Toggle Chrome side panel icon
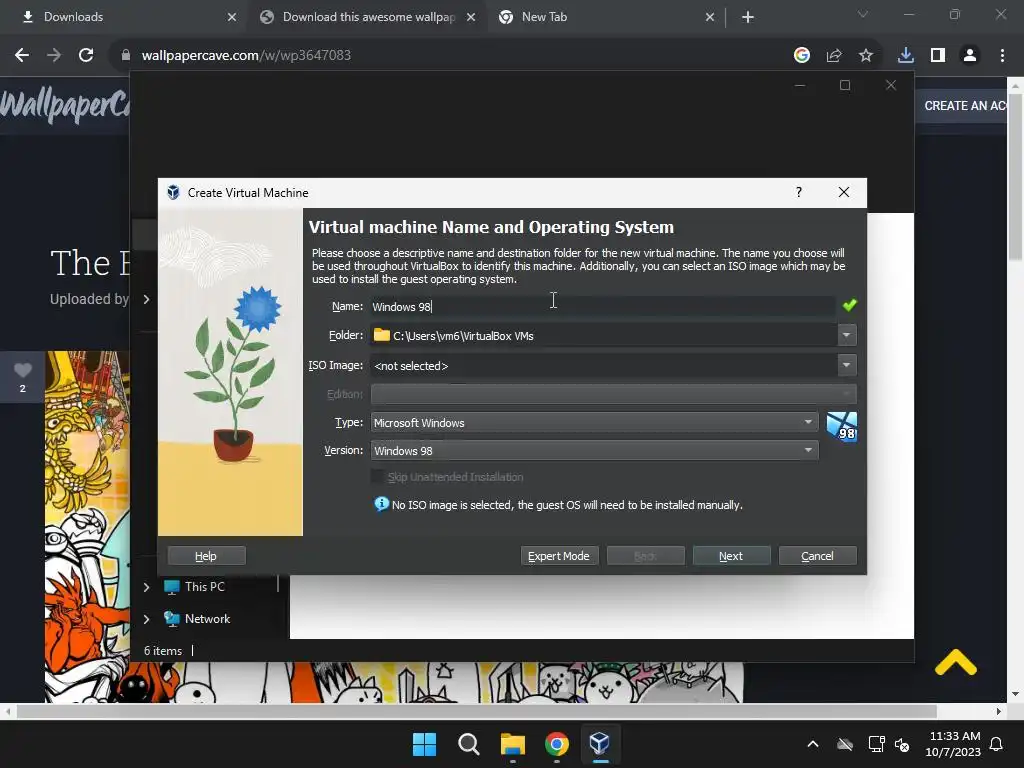 tap(938, 56)
